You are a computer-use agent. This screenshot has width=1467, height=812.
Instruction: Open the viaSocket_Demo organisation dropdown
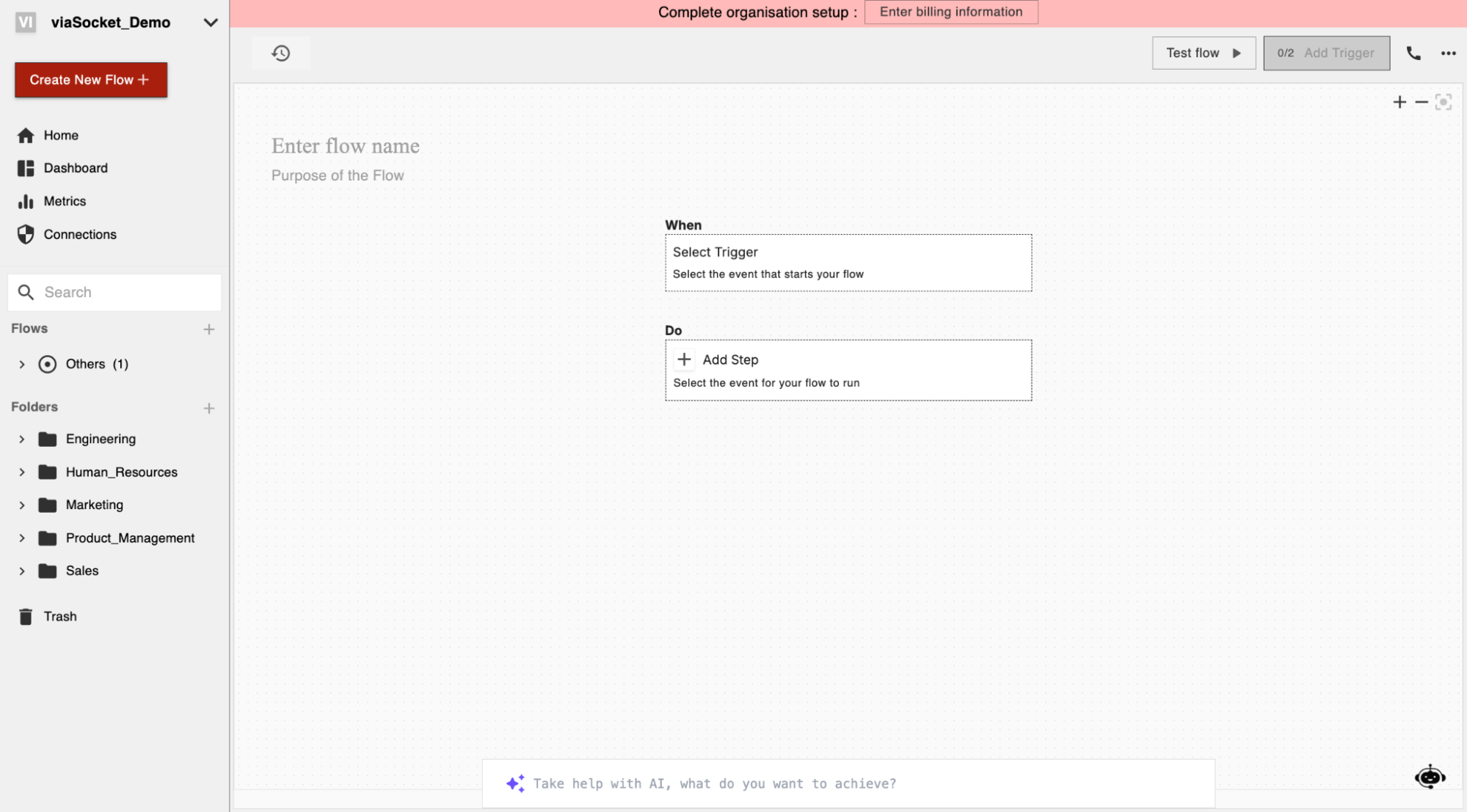(210, 23)
